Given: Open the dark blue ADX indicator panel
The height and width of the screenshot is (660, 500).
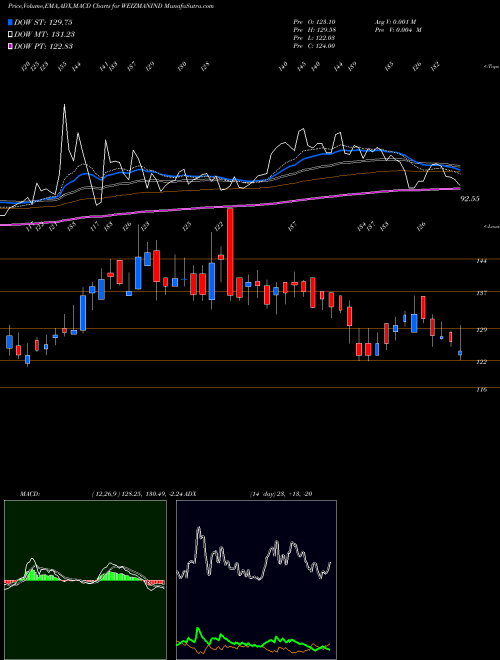Looking at the screenshot, I should pos(256,580).
